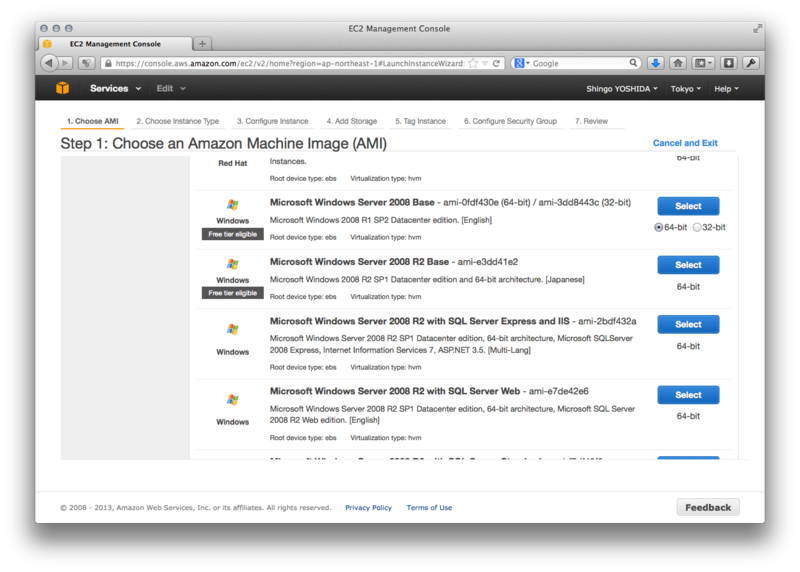Image resolution: width=800 pixels, height=572 pixels.
Task: Click the 'ami-2bdf432a' AMI ID text
Action: tap(607, 321)
